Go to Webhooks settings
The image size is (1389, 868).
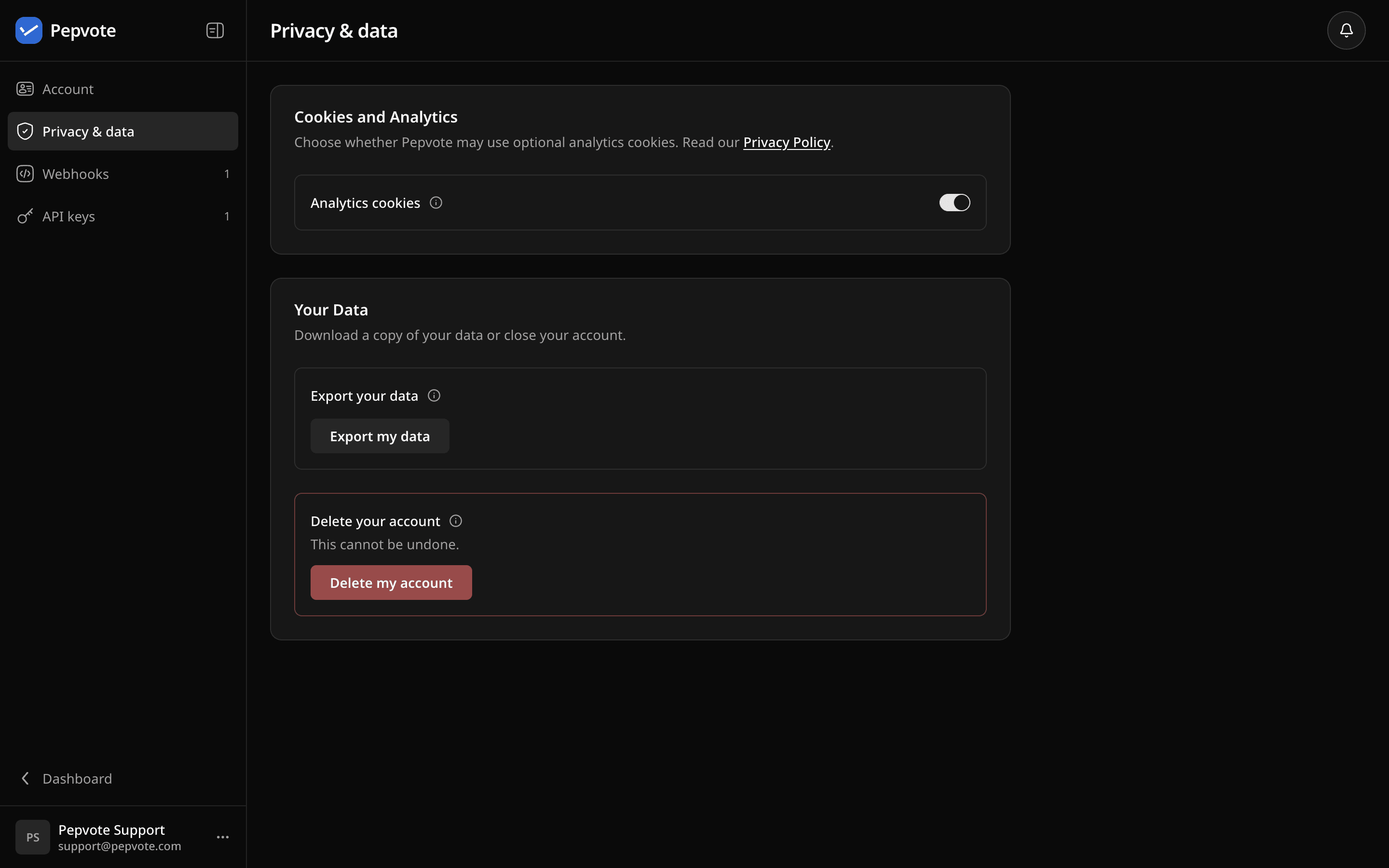click(x=123, y=174)
